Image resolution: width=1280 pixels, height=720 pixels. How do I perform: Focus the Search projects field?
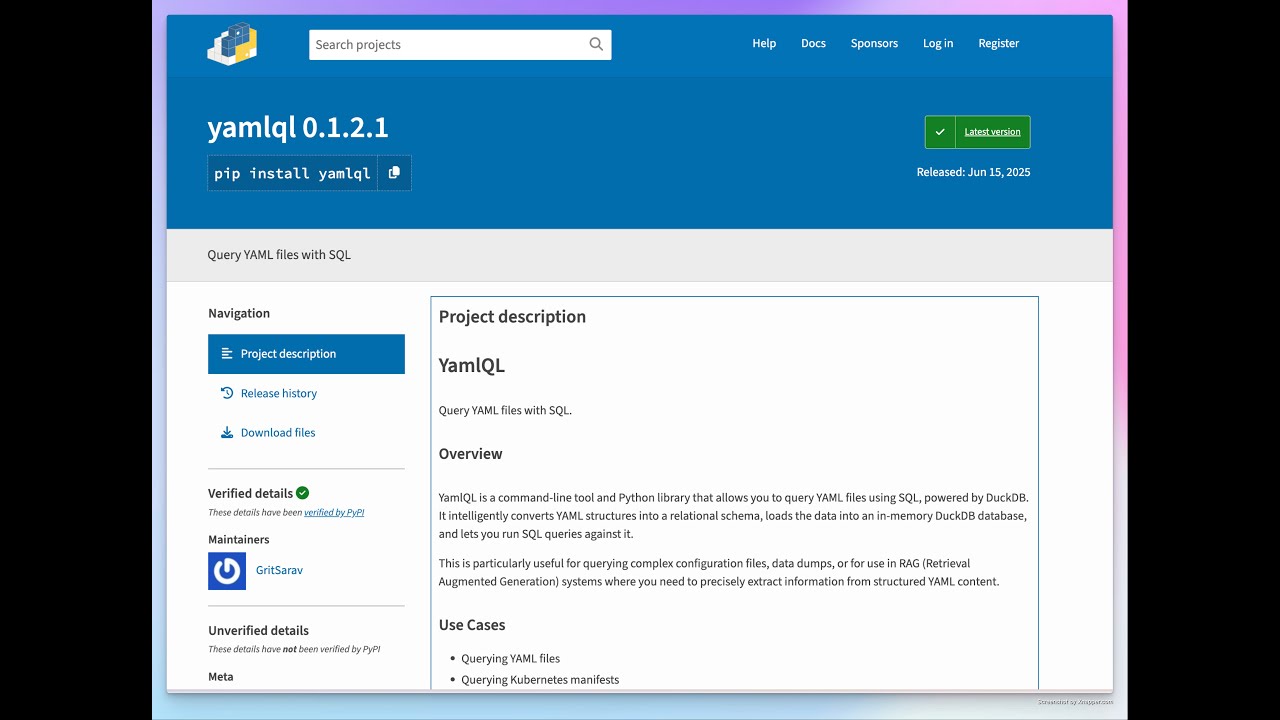click(x=460, y=44)
